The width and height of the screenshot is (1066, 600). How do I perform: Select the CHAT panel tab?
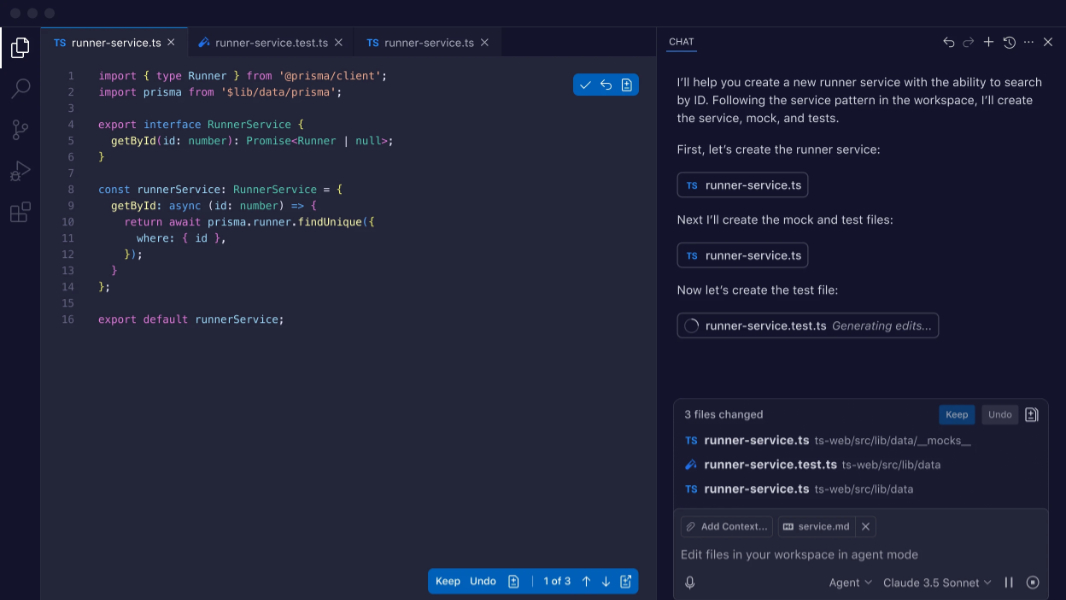point(681,42)
